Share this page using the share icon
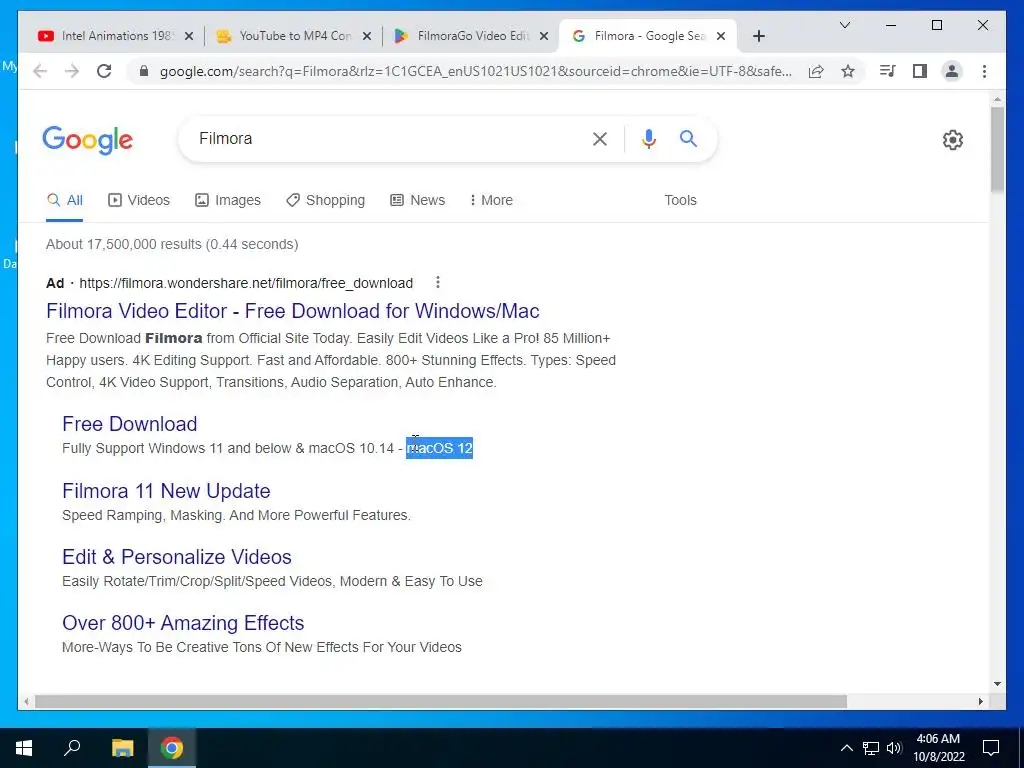This screenshot has height=768, width=1024. click(x=816, y=71)
